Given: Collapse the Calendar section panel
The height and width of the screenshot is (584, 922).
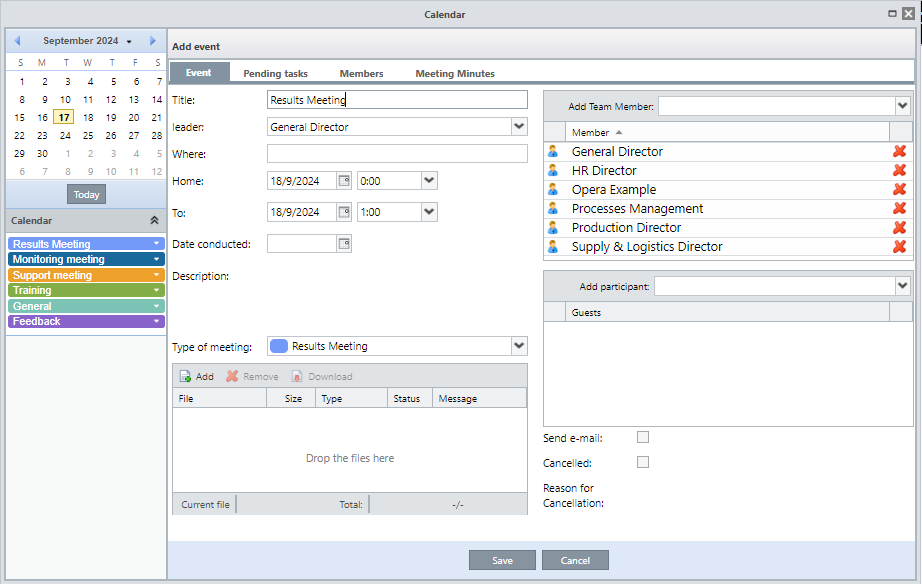Looking at the screenshot, I should (x=154, y=220).
